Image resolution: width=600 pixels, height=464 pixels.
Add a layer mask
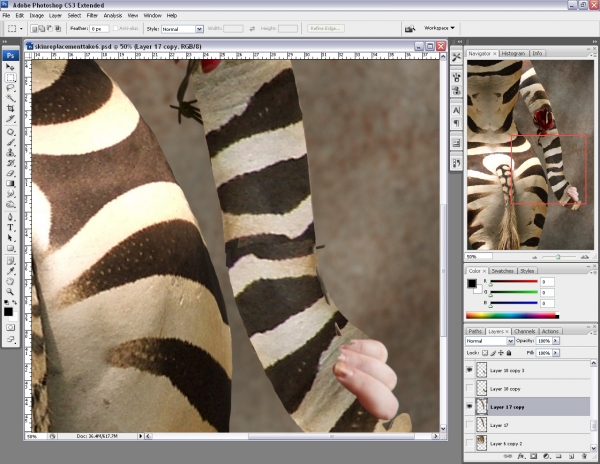pos(533,456)
